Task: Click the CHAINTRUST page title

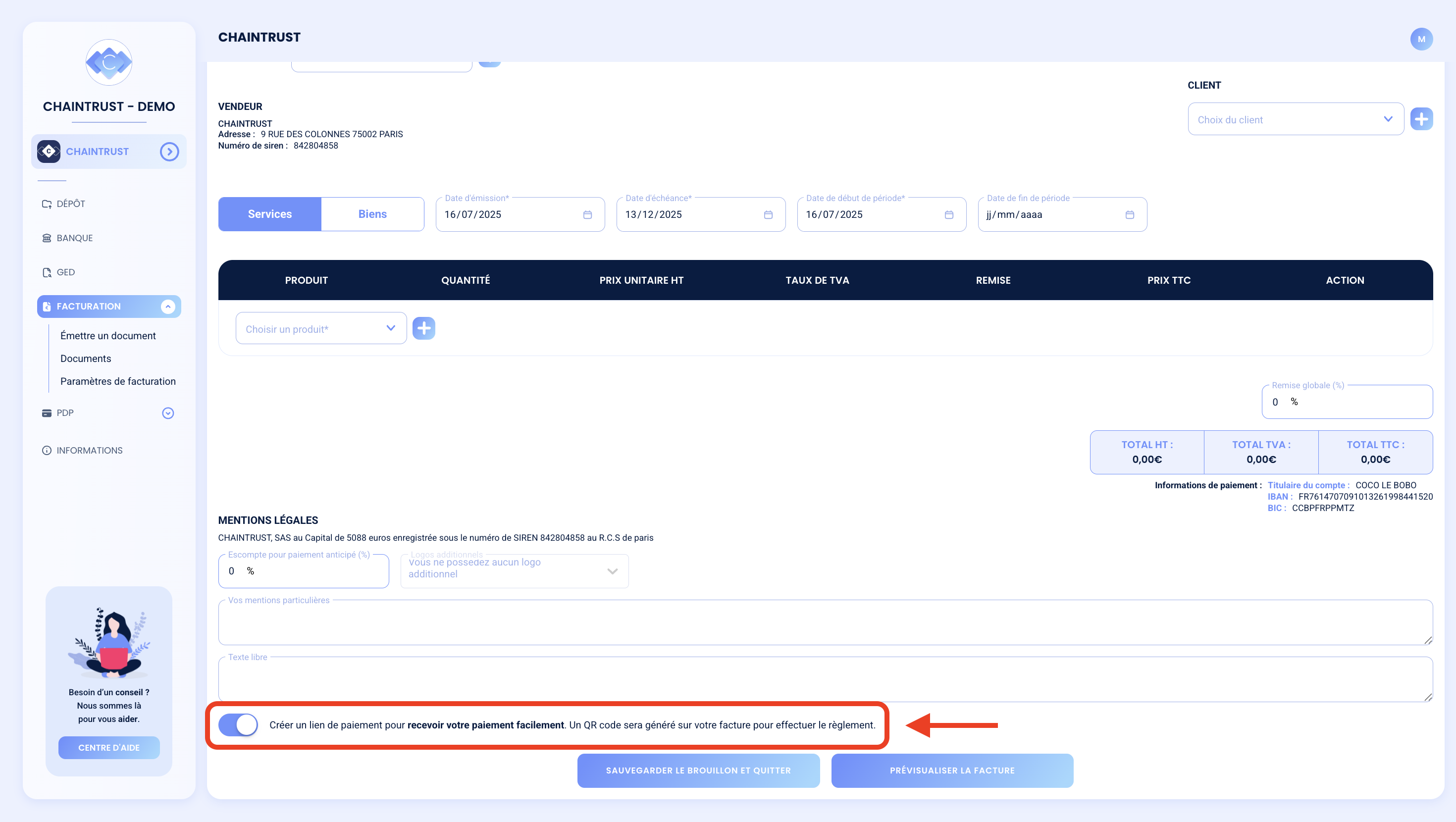Action: 260,37
